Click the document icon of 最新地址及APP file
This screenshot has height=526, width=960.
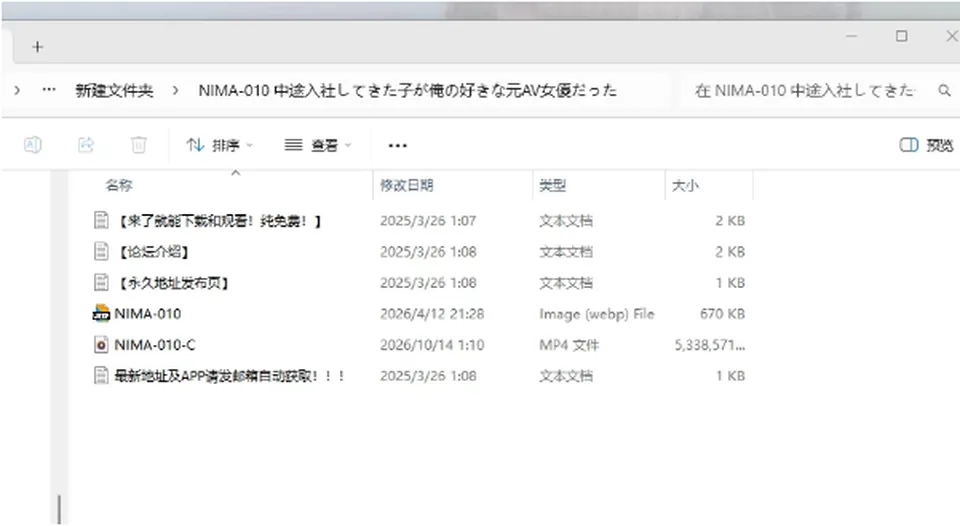[101, 375]
